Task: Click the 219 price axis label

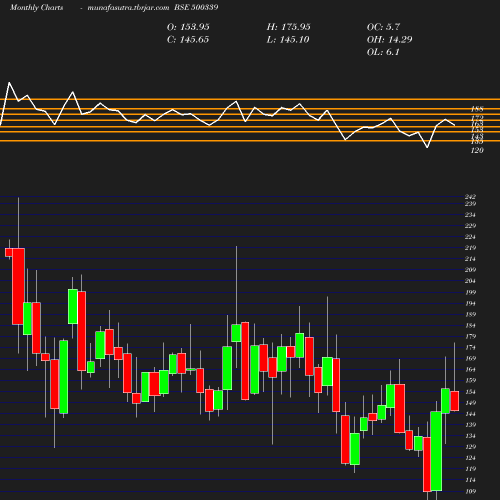Action: pyautogui.click(x=470, y=248)
